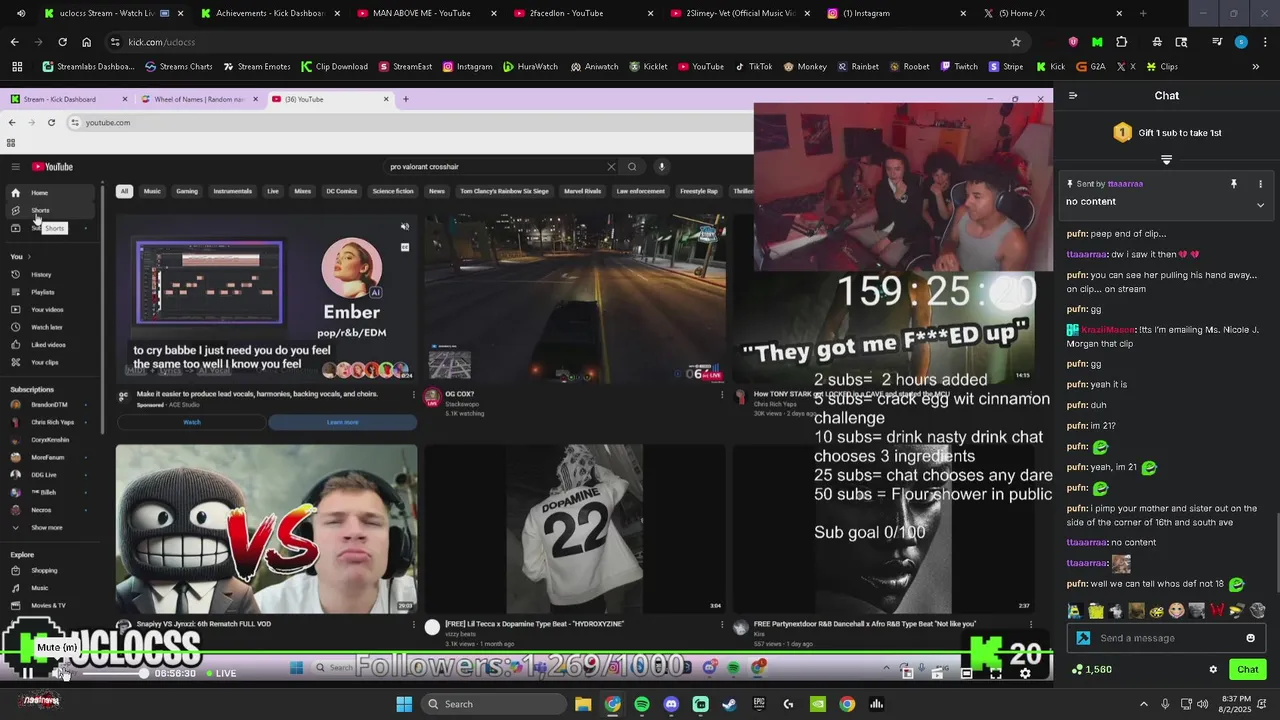Open Streamlabs Dashboard bookmark
Screen dimensions: 1280x720
click(88, 67)
